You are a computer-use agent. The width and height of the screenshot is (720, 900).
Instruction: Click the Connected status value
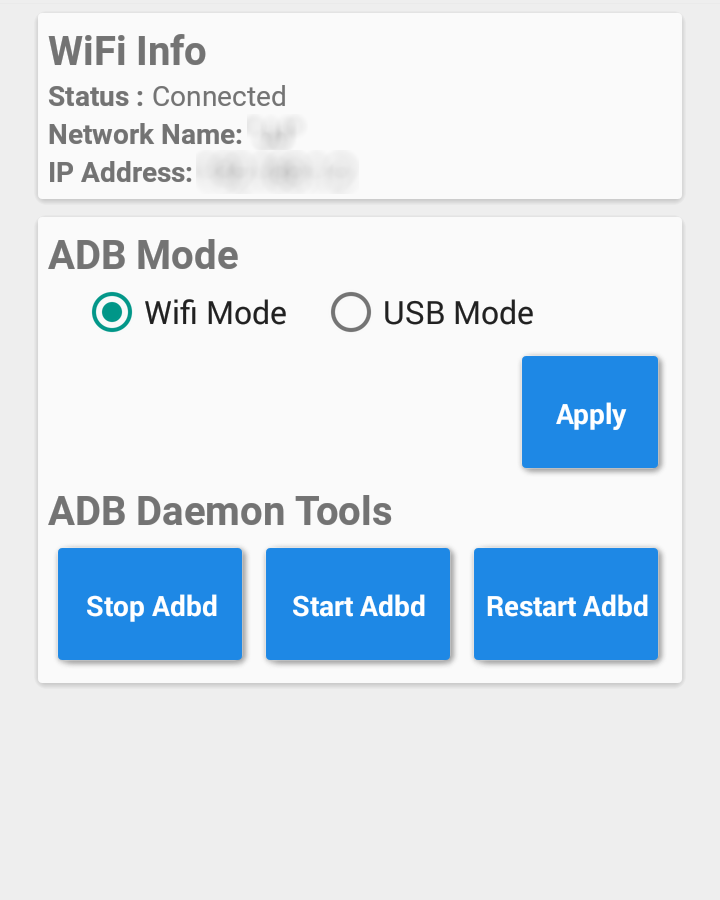coord(219,97)
